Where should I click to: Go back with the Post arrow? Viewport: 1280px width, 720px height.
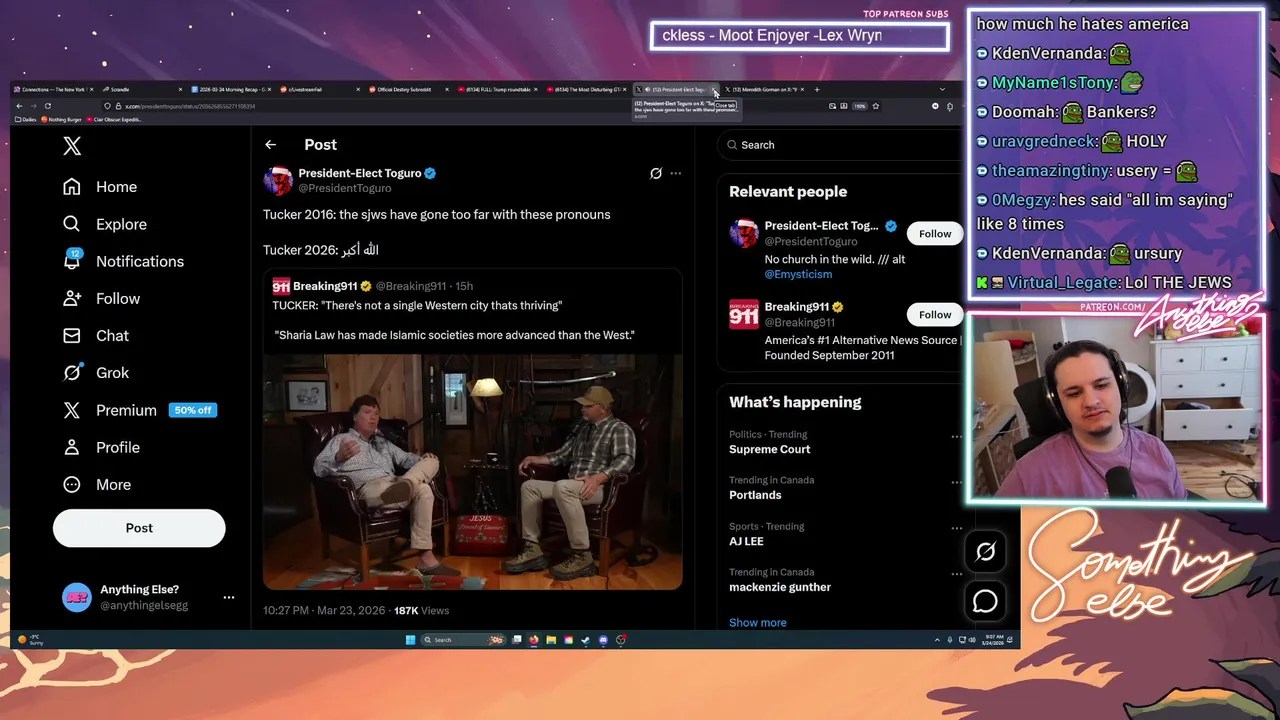point(270,145)
